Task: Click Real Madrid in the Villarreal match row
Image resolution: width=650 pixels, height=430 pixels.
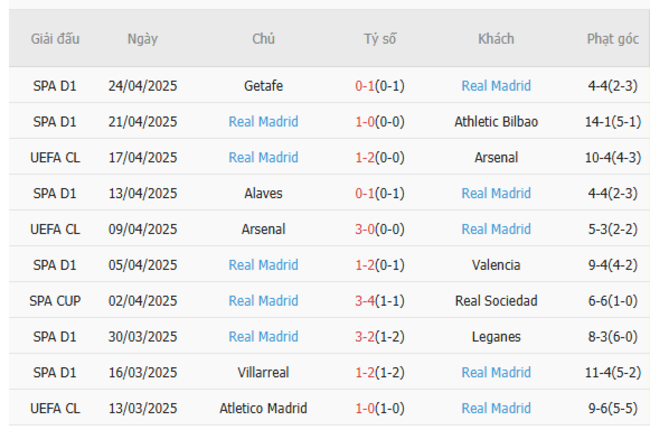Action: [496, 372]
